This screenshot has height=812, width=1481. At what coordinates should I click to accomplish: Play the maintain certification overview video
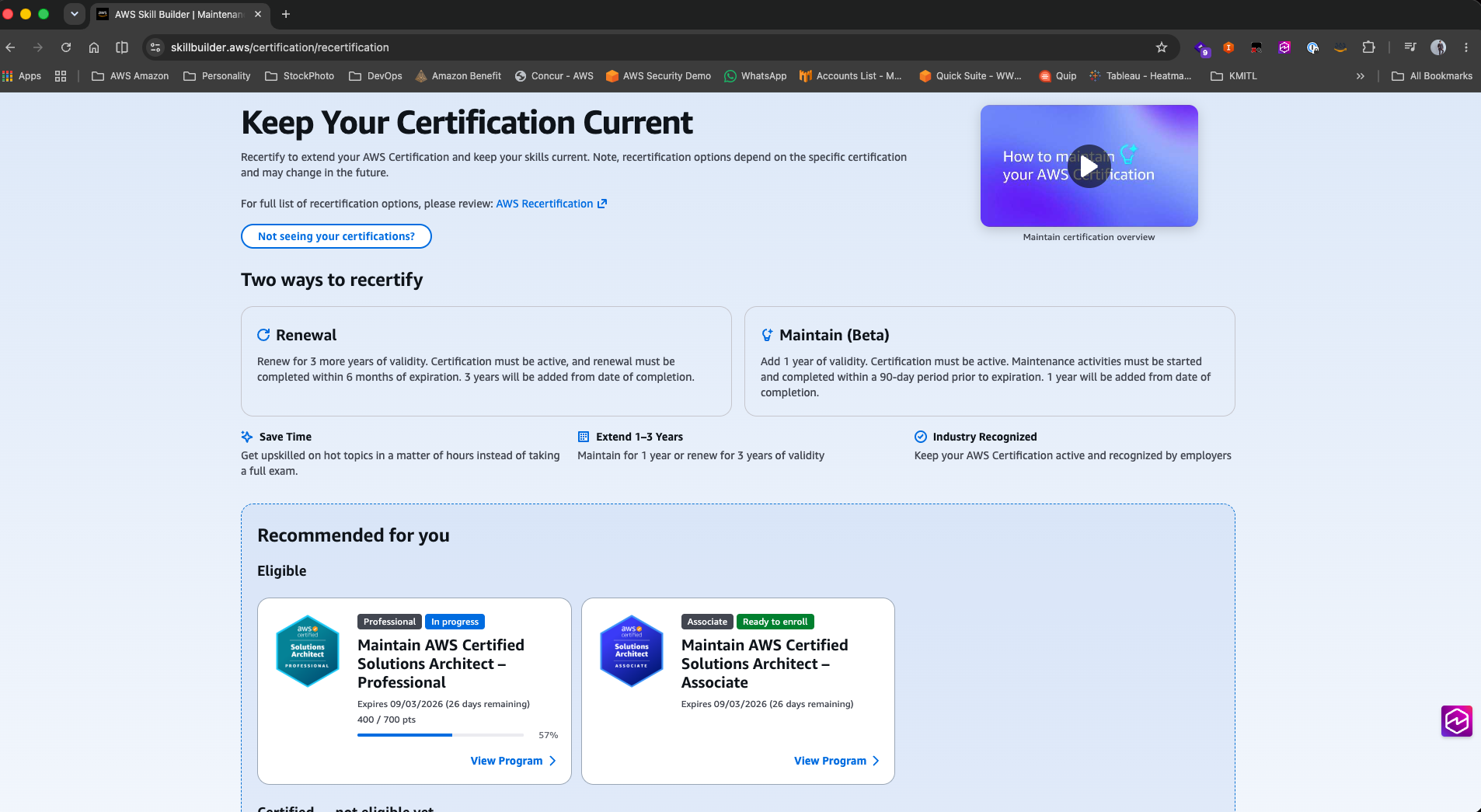[1089, 166]
